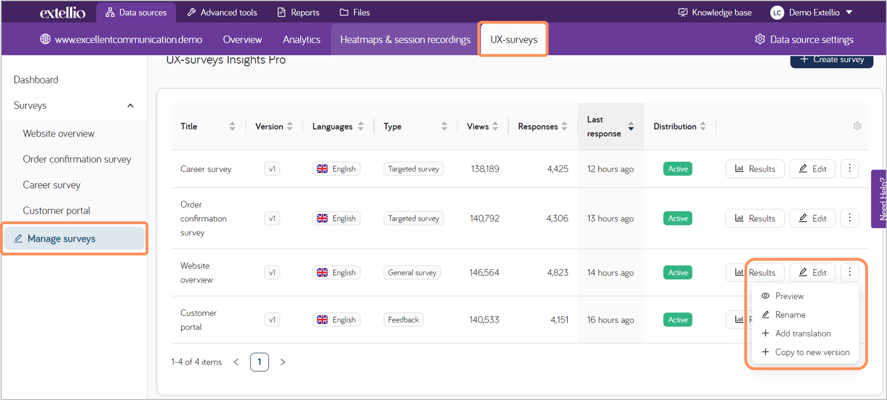Click the 138,189 views value
The image size is (887, 400).
[x=485, y=169]
